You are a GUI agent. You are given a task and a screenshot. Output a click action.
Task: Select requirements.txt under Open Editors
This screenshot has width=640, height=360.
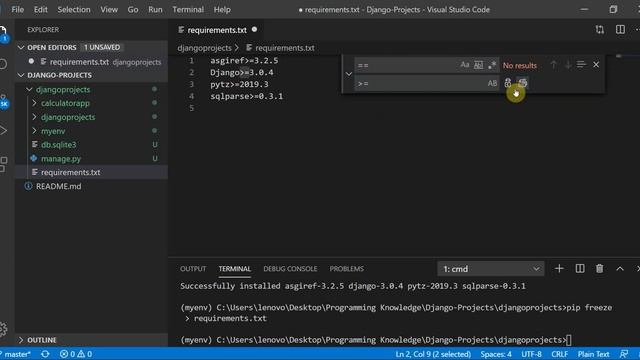[79, 62]
